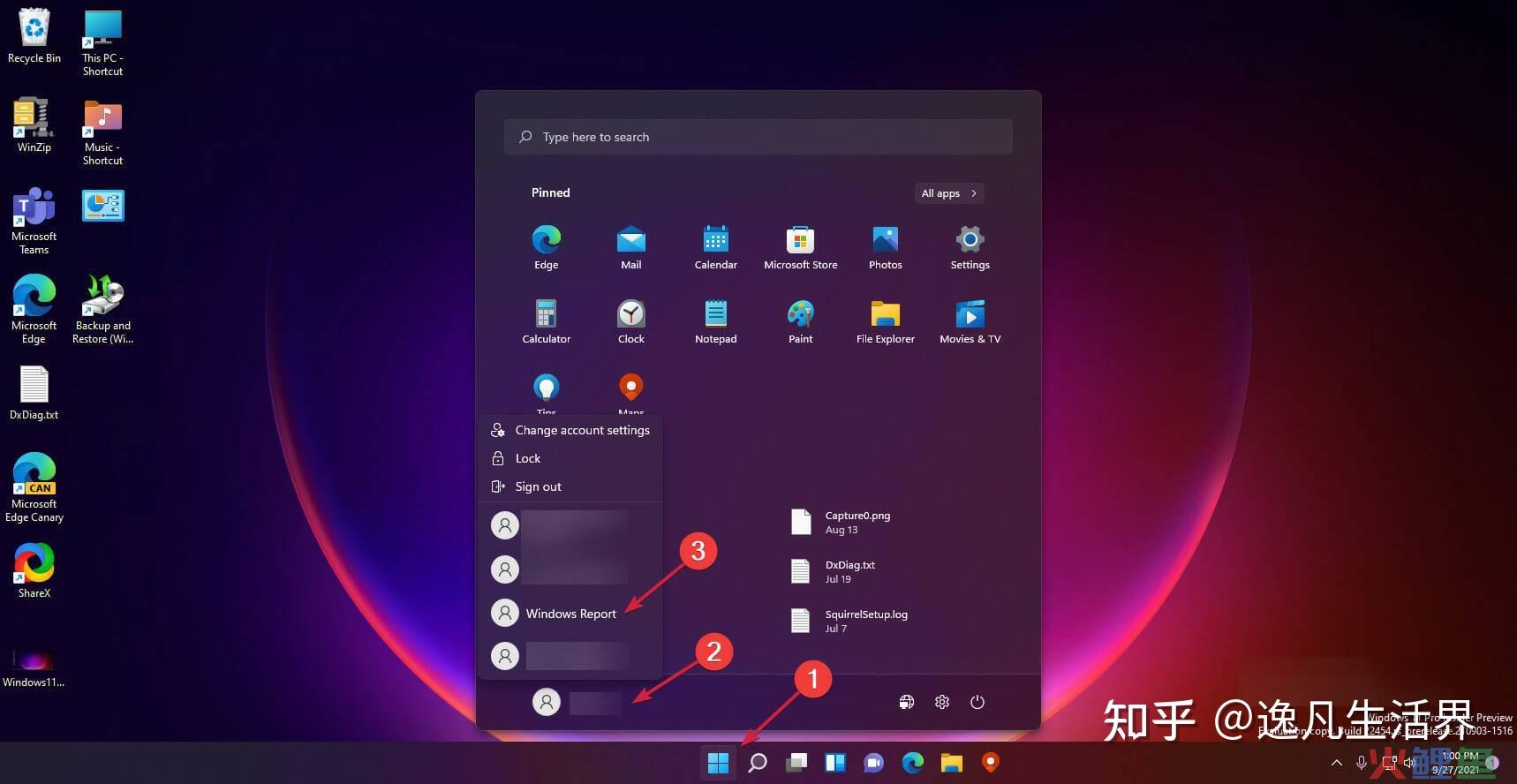This screenshot has height=784, width=1517.
Task: Open Settings from pinned apps
Action: coord(970,247)
